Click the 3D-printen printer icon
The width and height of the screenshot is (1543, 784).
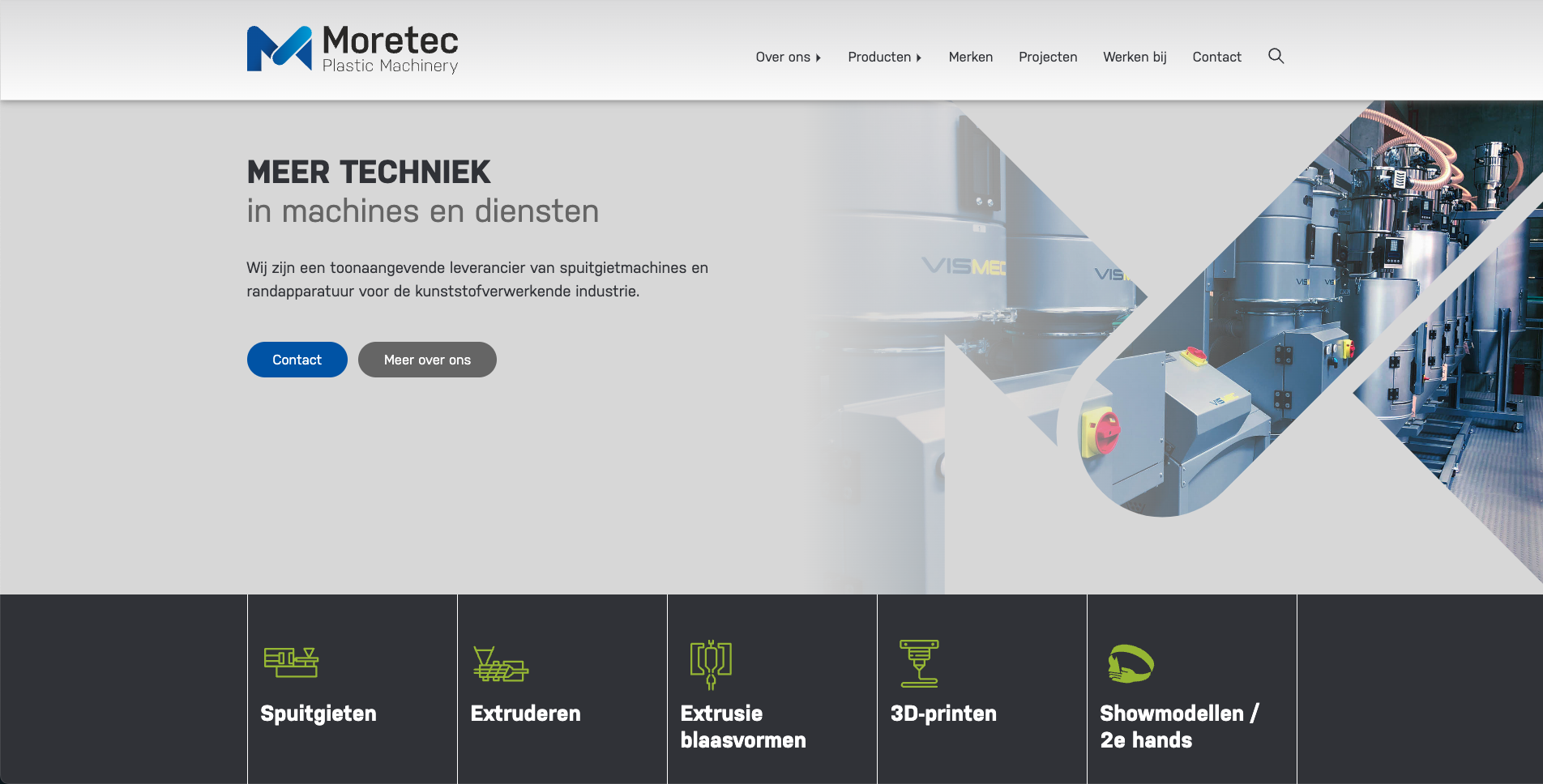point(919,663)
